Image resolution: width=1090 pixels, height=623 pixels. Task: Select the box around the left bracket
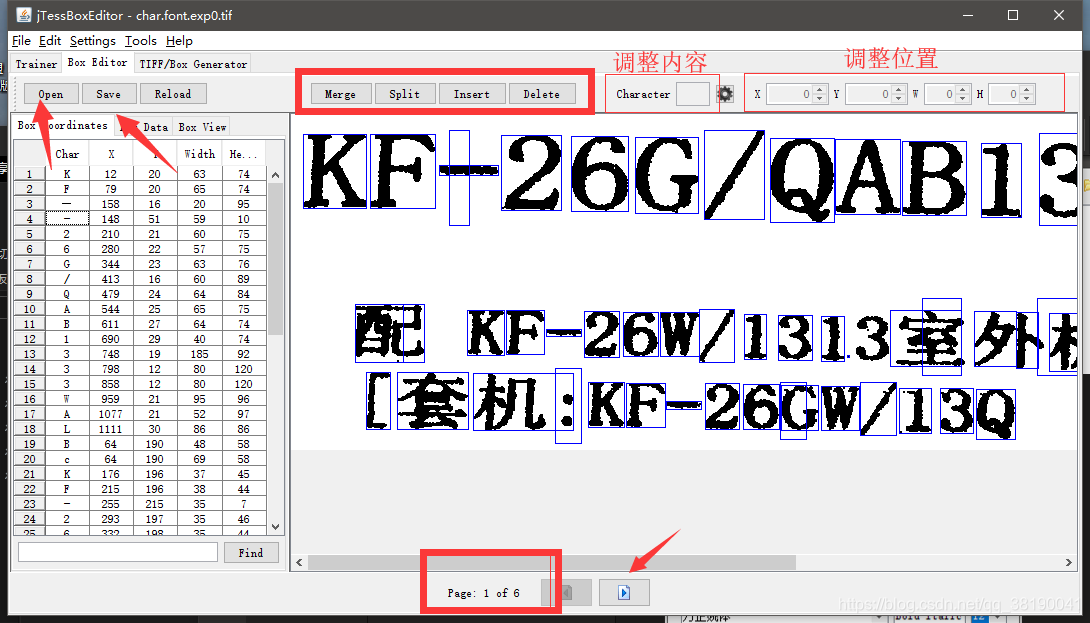(x=379, y=401)
